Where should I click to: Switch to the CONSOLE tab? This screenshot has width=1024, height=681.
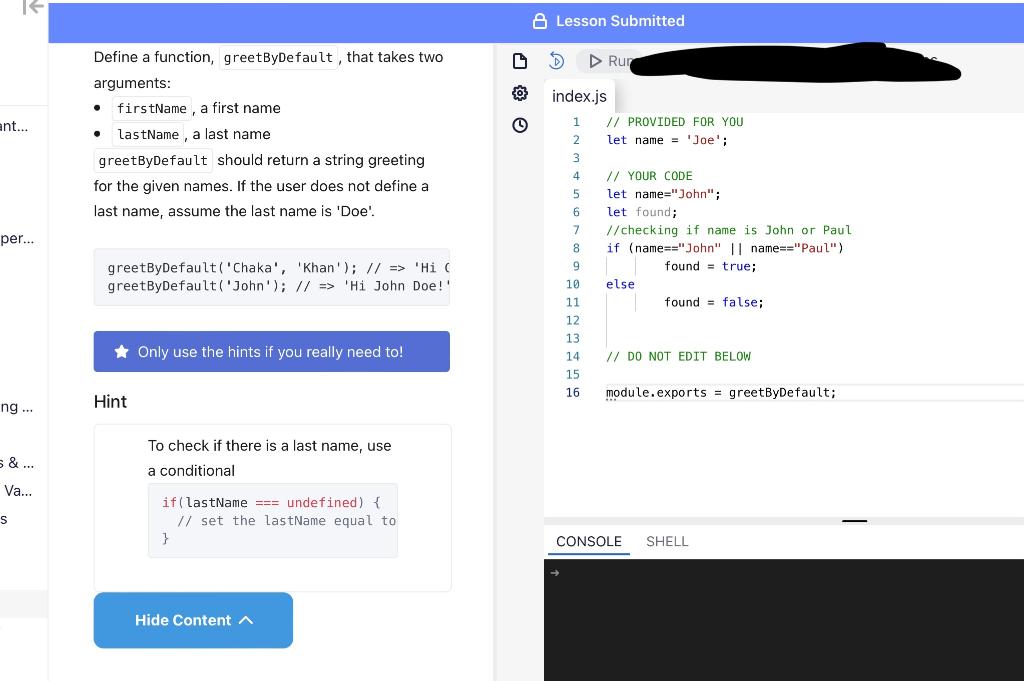tap(588, 541)
